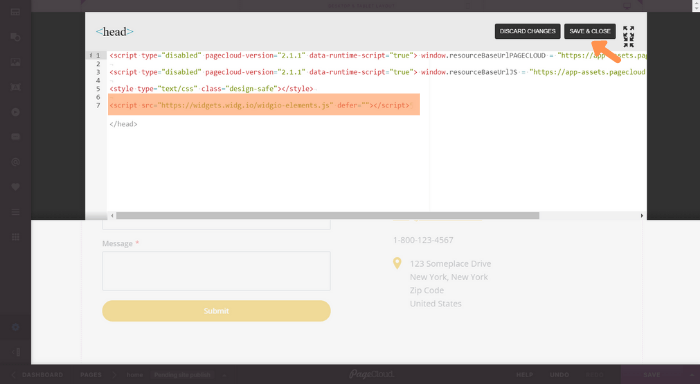This screenshot has width=700, height=384.
Task: Click Redo in the bottom bar
Action: pos(594,375)
